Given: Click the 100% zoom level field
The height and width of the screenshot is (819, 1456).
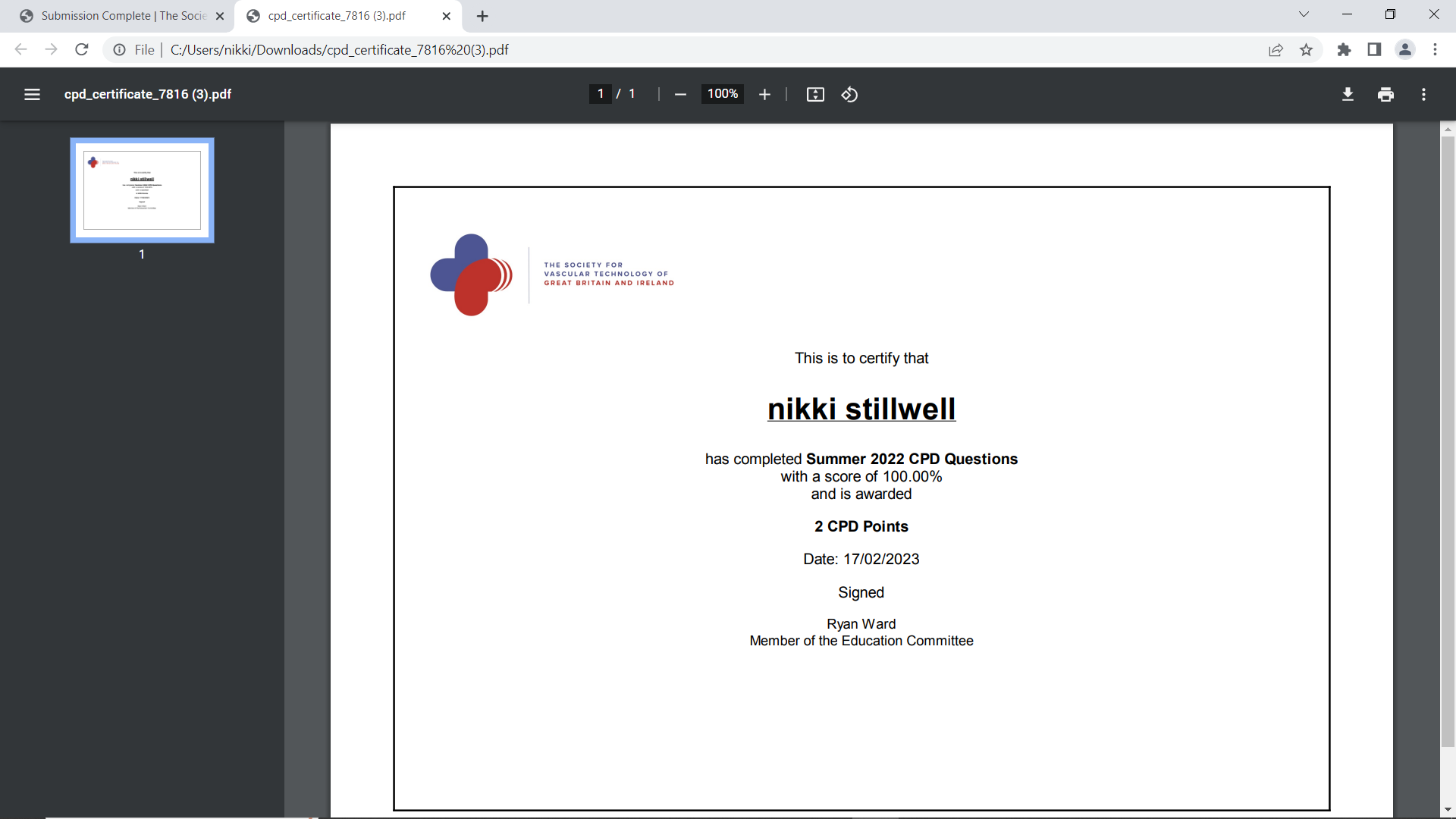Looking at the screenshot, I should pyautogui.click(x=722, y=94).
